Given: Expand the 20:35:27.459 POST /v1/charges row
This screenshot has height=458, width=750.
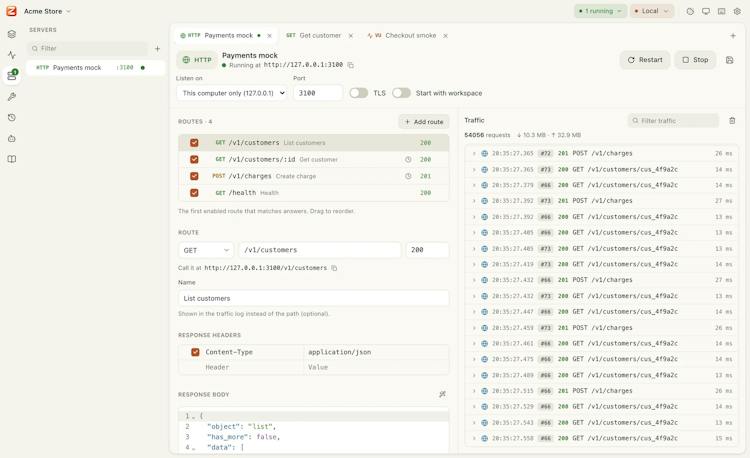Looking at the screenshot, I should pos(474,328).
